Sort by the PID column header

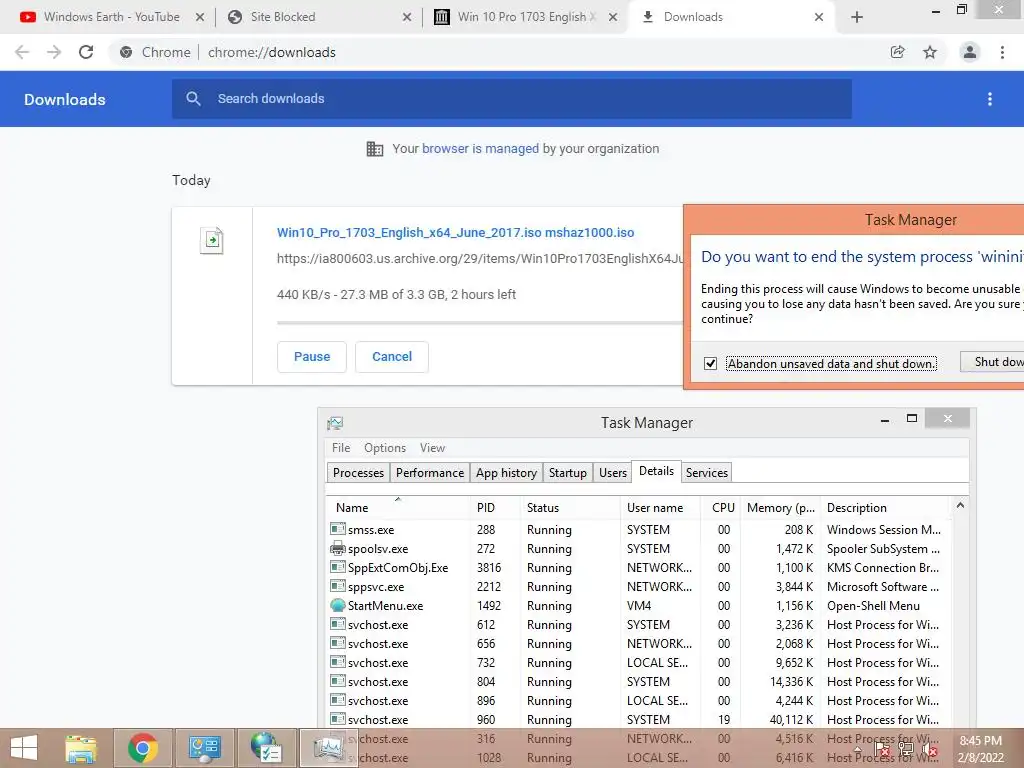(495, 507)
